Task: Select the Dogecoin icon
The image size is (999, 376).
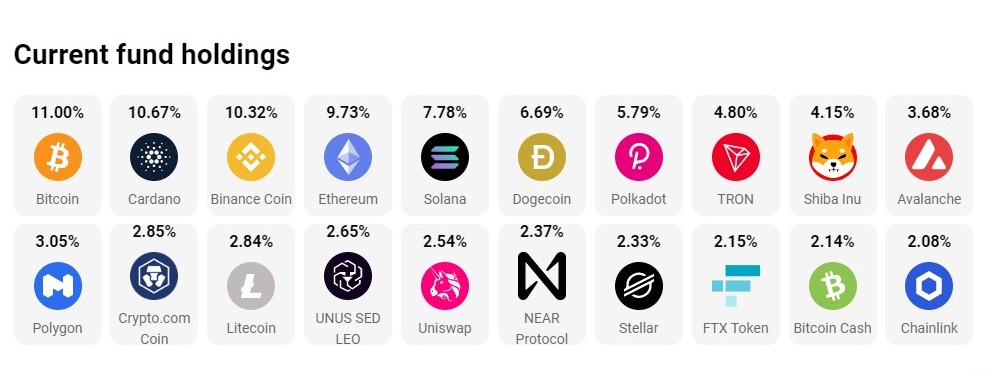Action: [x=542, y=157]
